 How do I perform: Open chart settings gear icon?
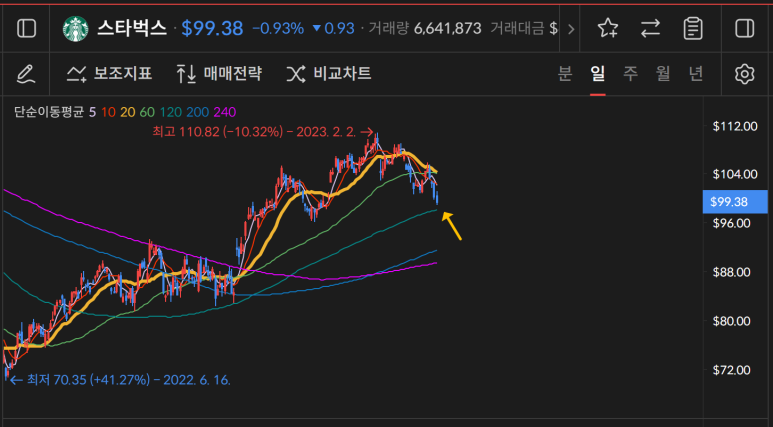tap(744, 74)
